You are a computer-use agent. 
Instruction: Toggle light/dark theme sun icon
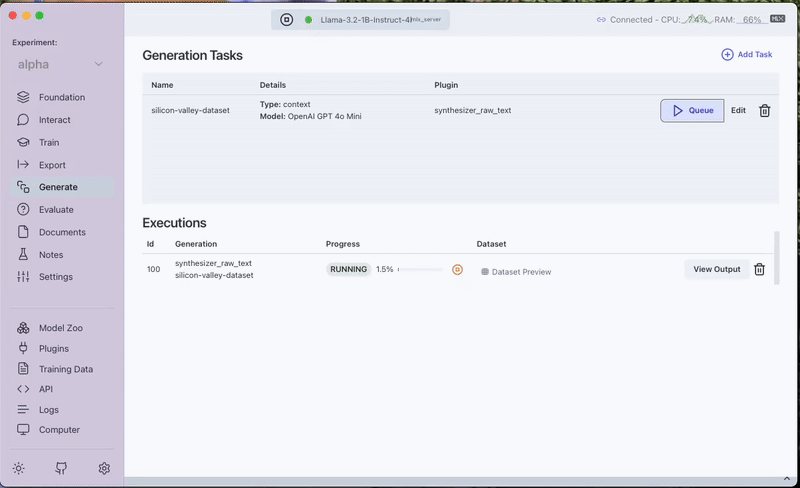click(x=18, y=468)
